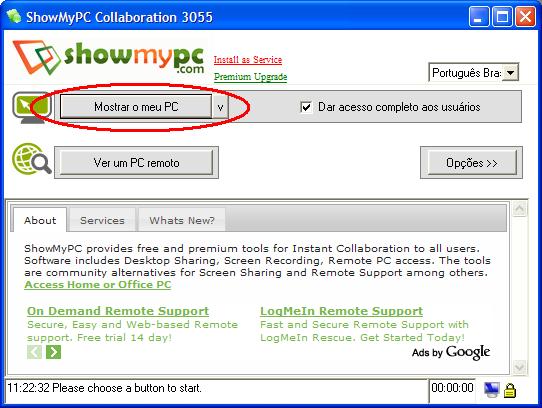The image size is (542, 408).
Task: Expand arrow beside Mostrar o meu PC
Action: point(220,107)
